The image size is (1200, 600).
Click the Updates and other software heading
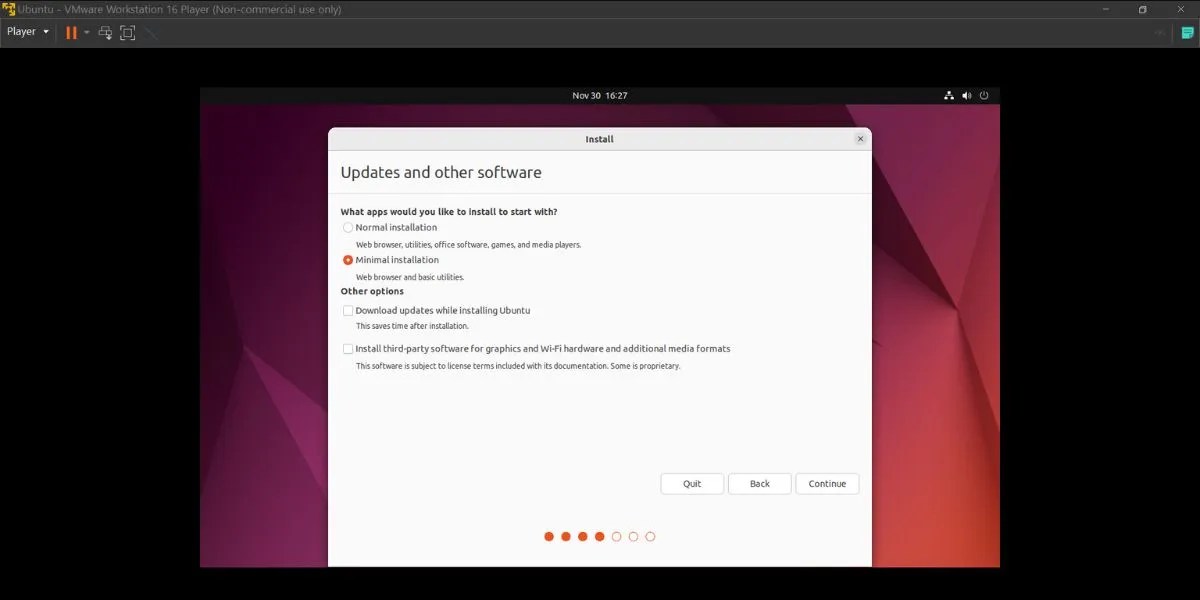pos(441,172)
